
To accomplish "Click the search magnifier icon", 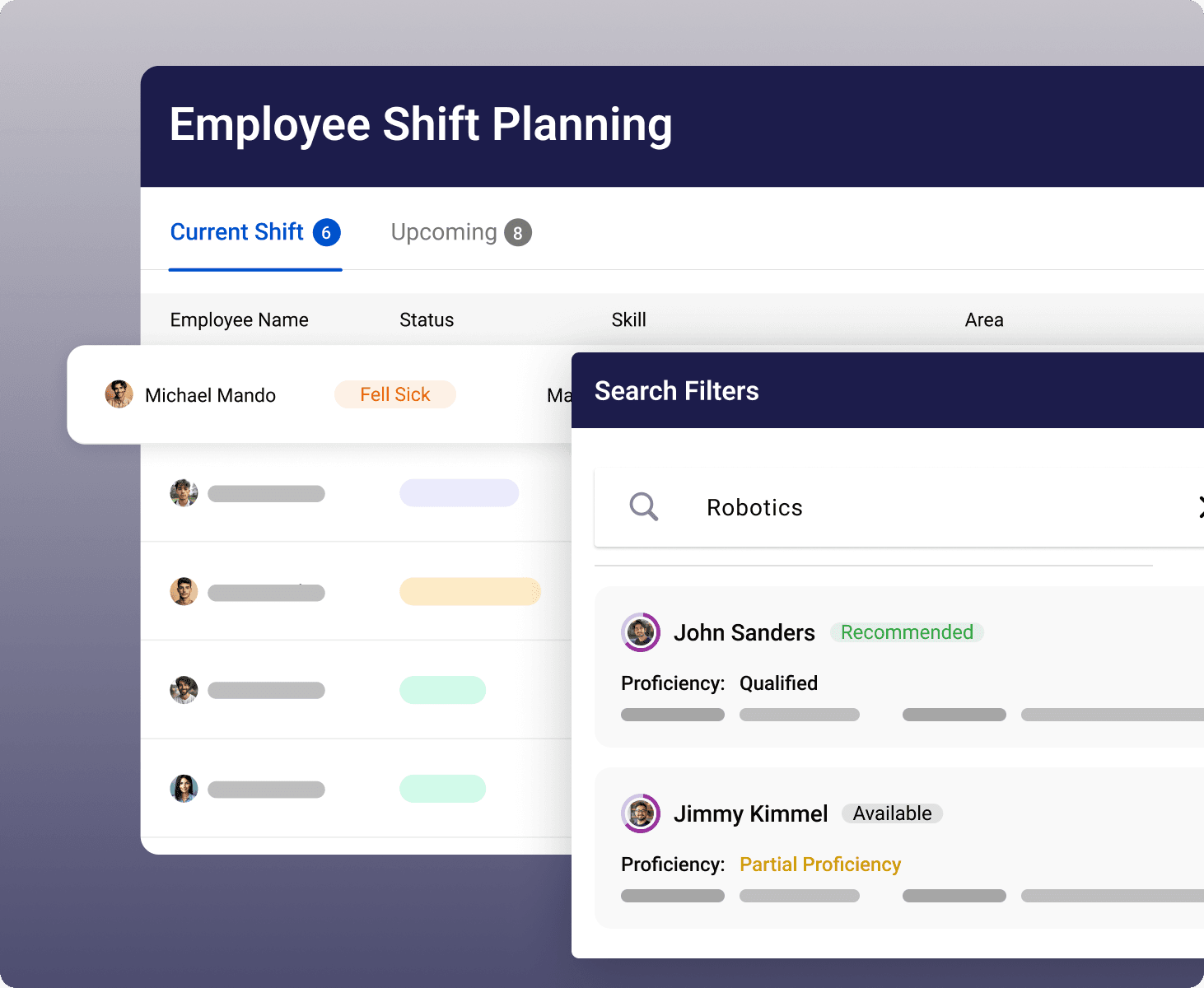I will pos(643,507).
